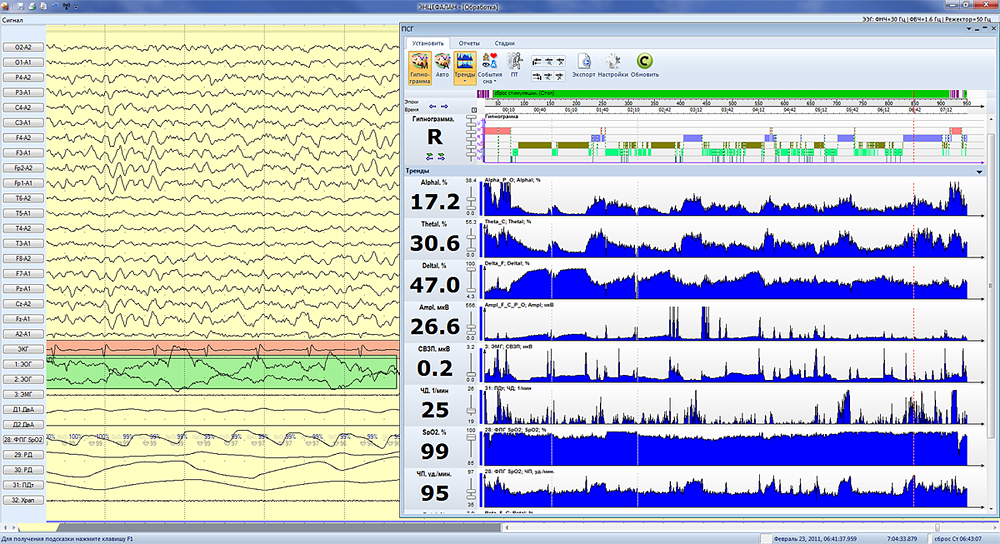Click the current stage letter R

(434, 137)
